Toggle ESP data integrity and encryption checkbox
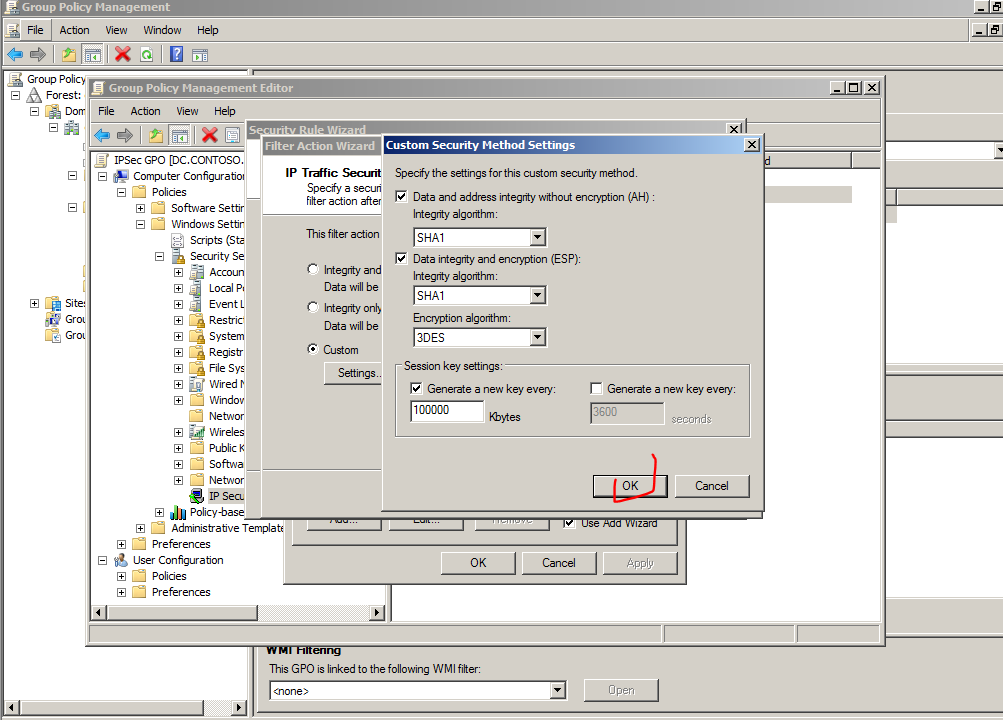The image size is (1003, 720). click(x=401, y=258)
